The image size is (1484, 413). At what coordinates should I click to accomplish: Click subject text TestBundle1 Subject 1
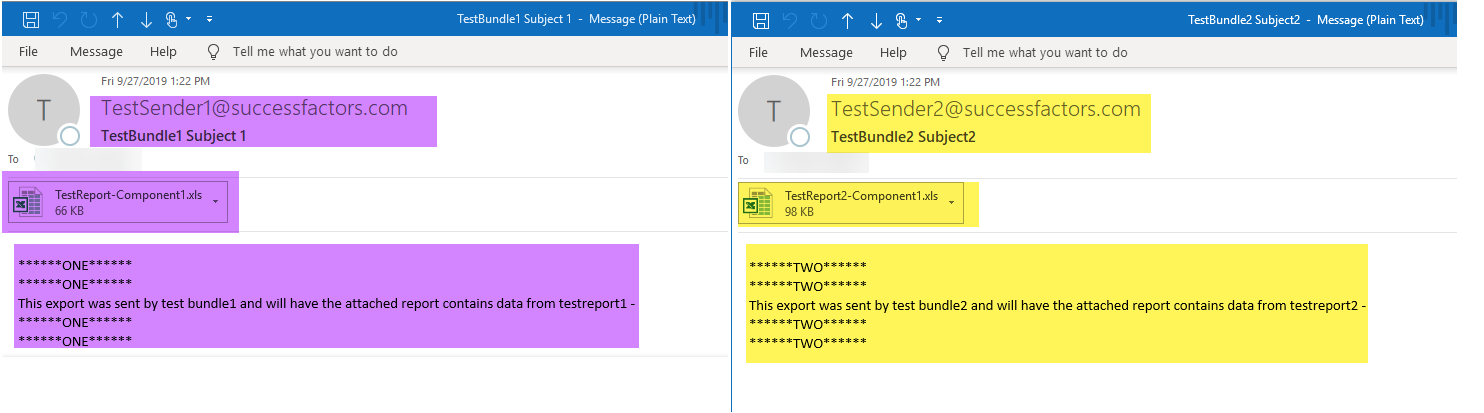tap(174, 135)
